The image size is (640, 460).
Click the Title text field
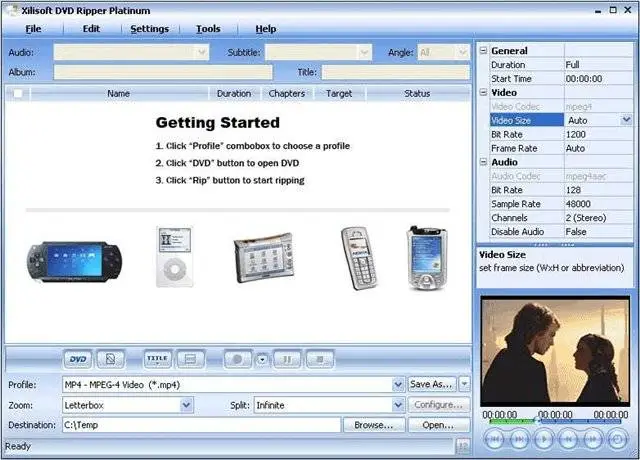point(396,72)
